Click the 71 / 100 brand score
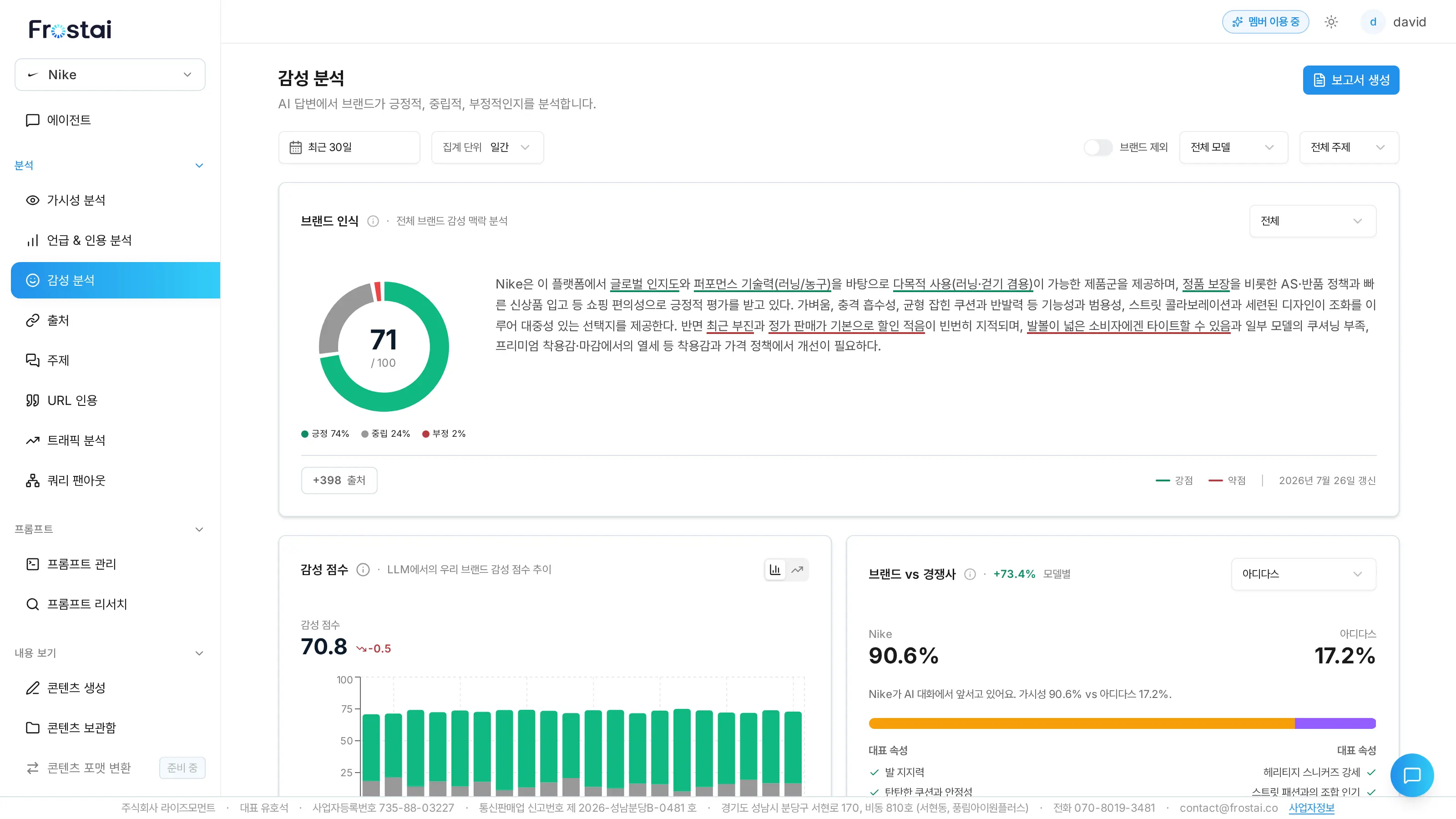This screenshot has width=1456, height=819. pyautogui.click(x=383, y=348)
